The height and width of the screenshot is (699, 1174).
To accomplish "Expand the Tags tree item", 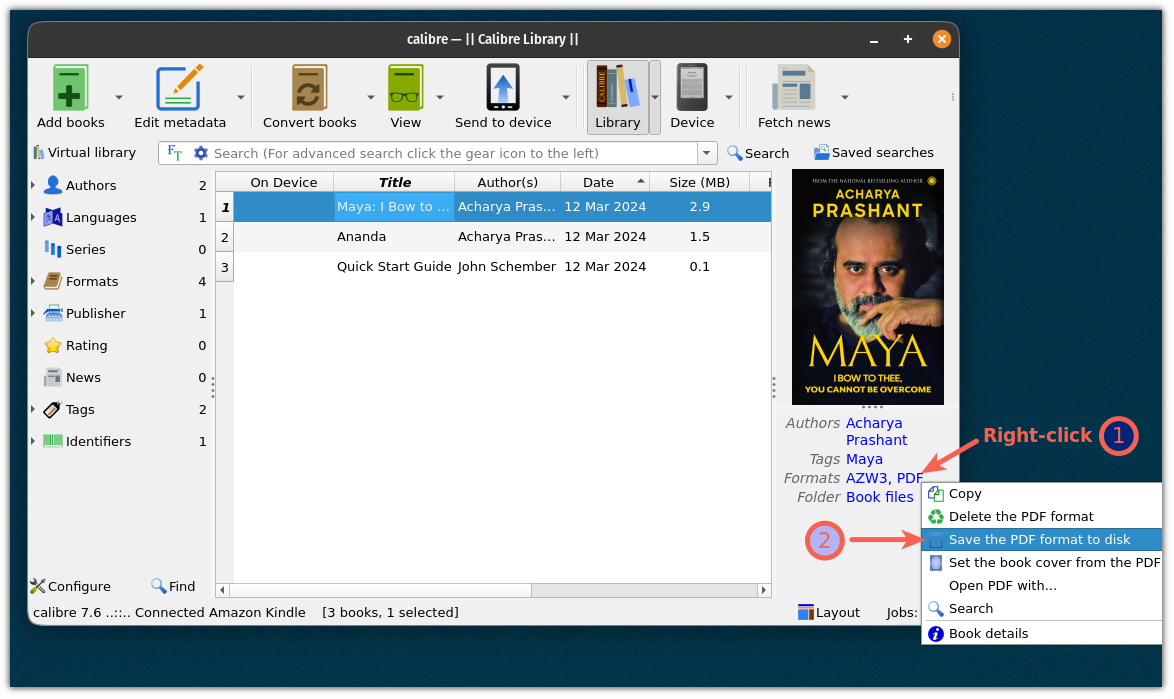I will pos(34,409).
